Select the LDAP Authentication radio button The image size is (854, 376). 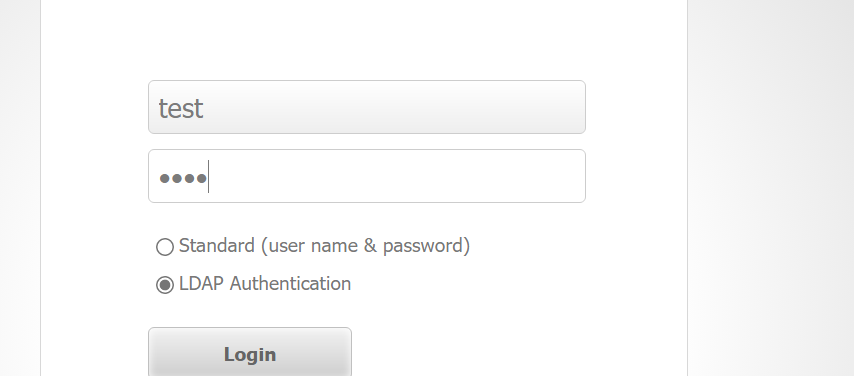point(165,284)
